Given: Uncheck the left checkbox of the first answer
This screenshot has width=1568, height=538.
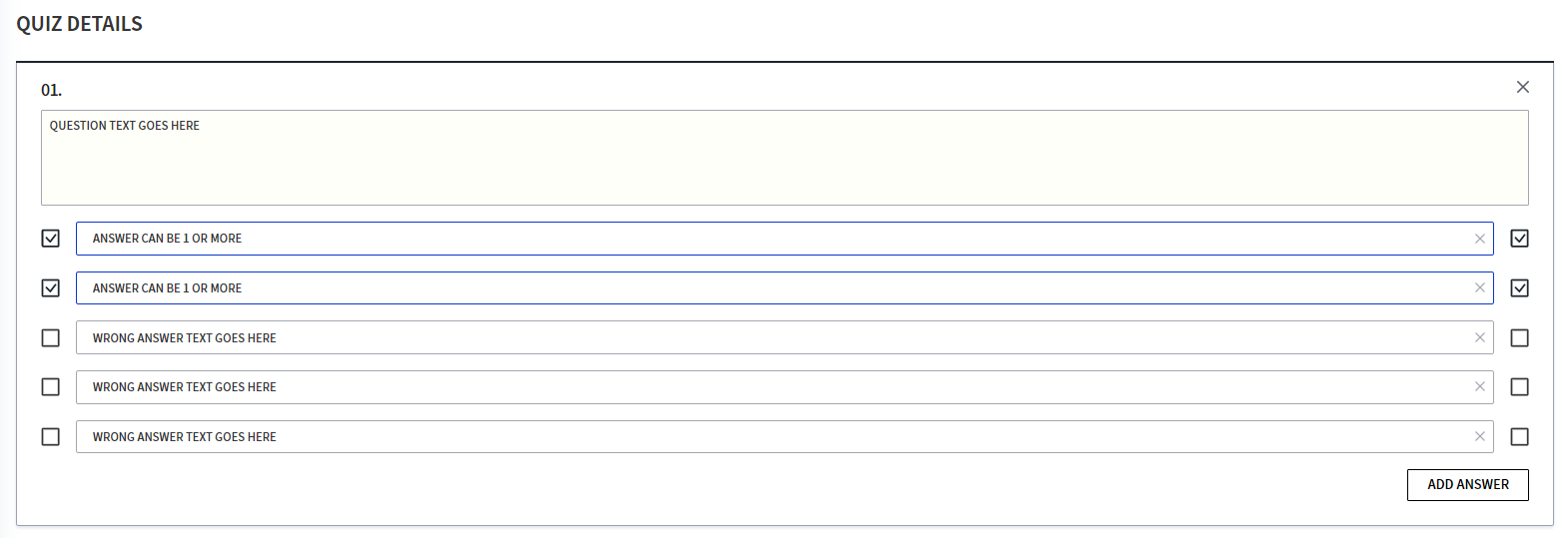Looking at the screenshot, I should (x=51, y=239).
